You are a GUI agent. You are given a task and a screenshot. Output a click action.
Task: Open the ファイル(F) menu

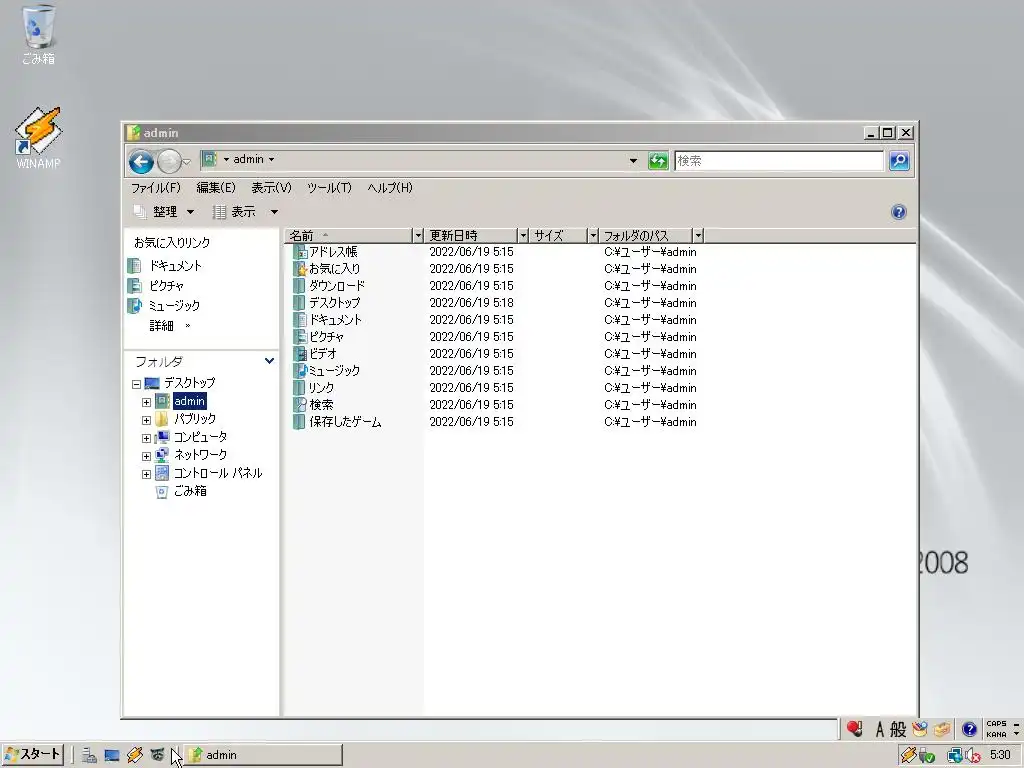pyautogui.click(x=155, y=188)
